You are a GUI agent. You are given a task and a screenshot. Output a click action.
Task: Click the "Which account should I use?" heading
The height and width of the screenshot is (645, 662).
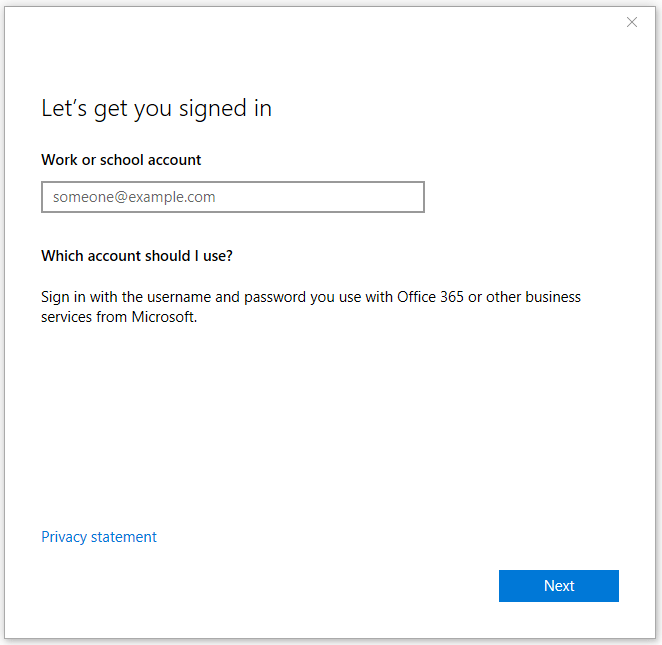(137, 256)
